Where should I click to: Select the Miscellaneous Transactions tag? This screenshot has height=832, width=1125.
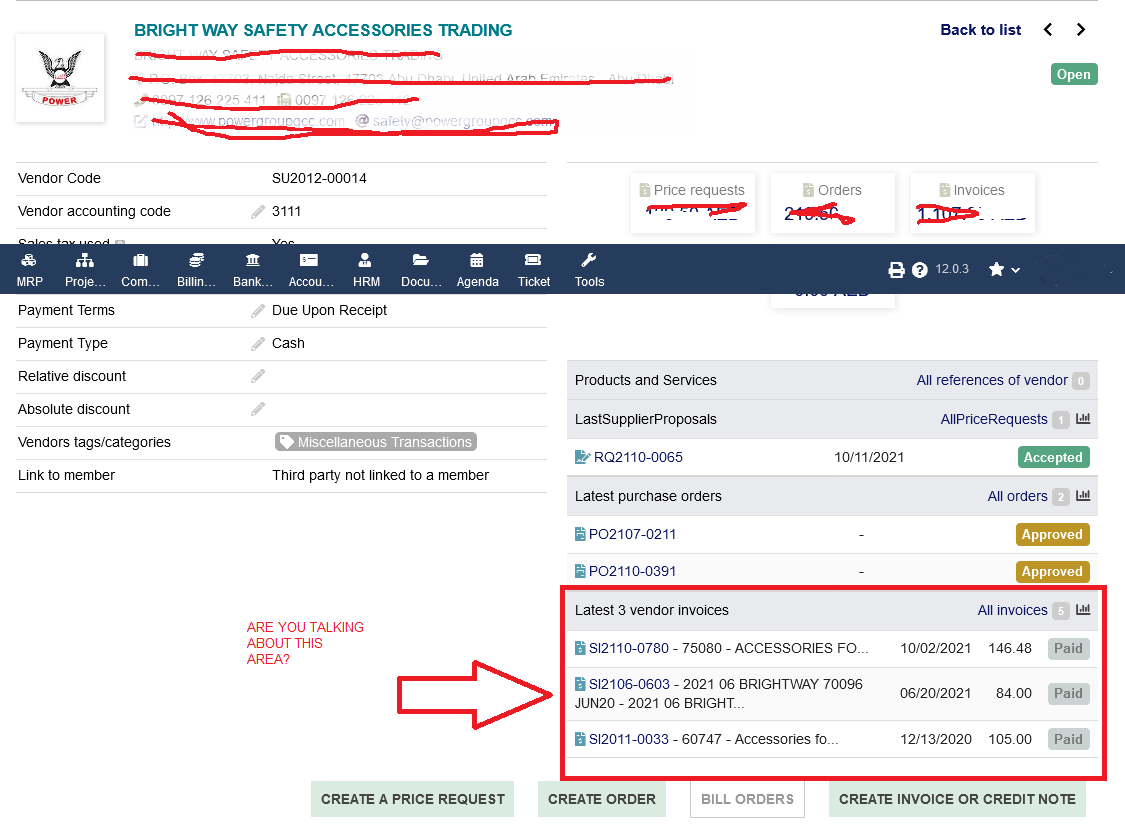376,442
